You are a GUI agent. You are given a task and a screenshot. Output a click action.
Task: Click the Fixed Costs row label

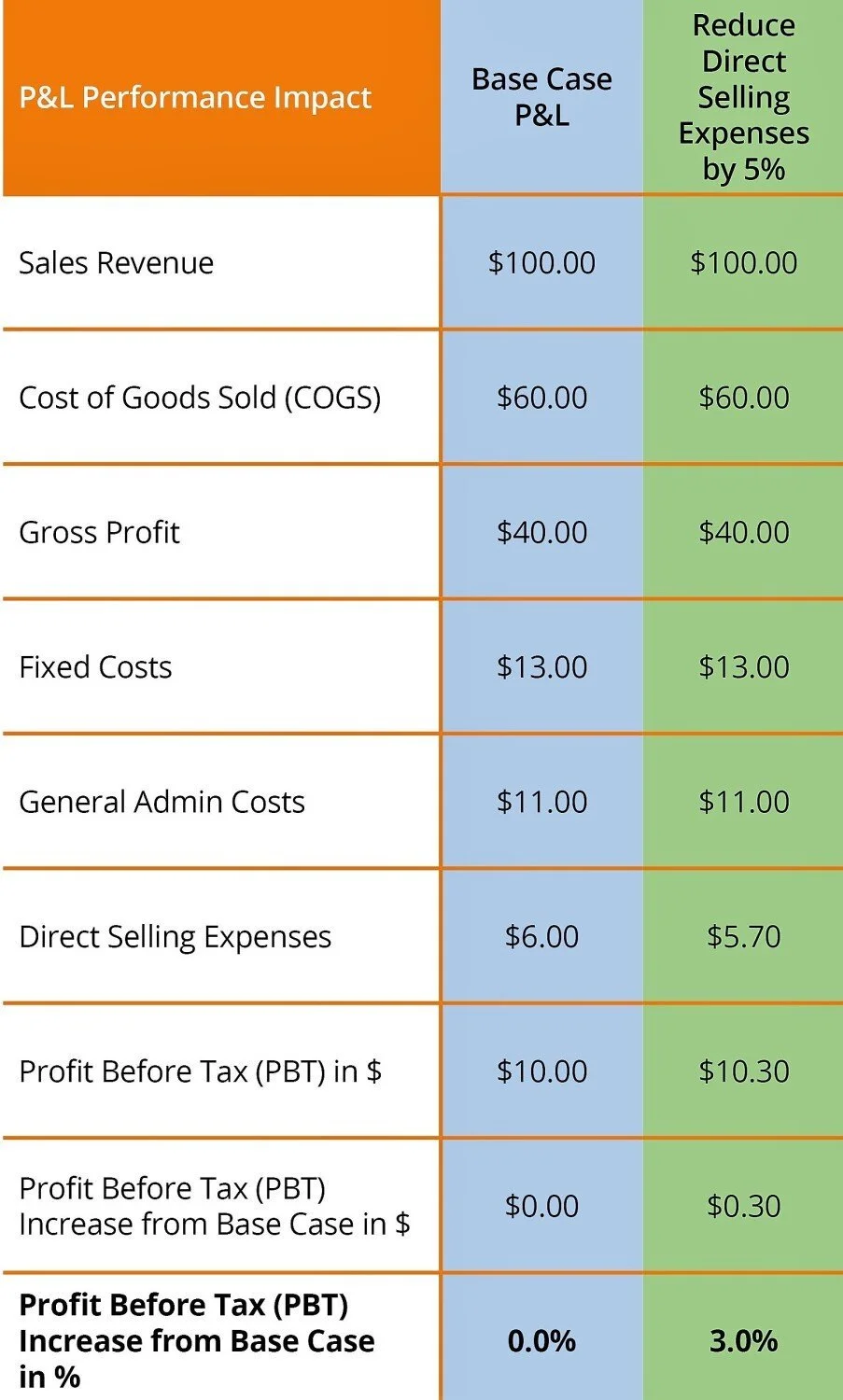pyautogui.click(x=95, y=667)
